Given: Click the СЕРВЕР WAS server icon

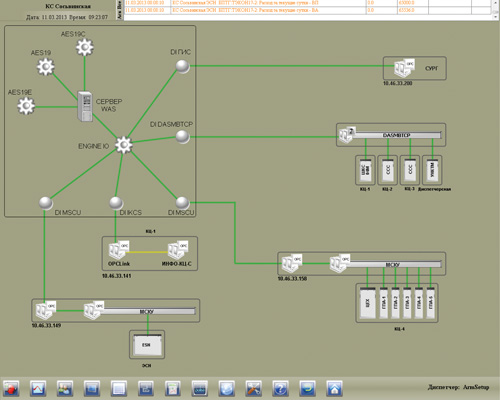Looking at the screenshot, I should [85, 106].
